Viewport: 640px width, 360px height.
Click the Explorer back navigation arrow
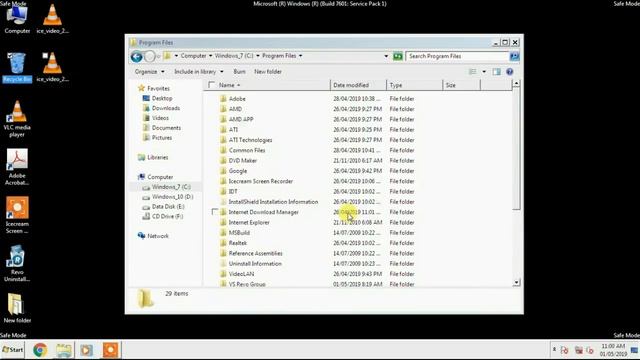[137, 56]
